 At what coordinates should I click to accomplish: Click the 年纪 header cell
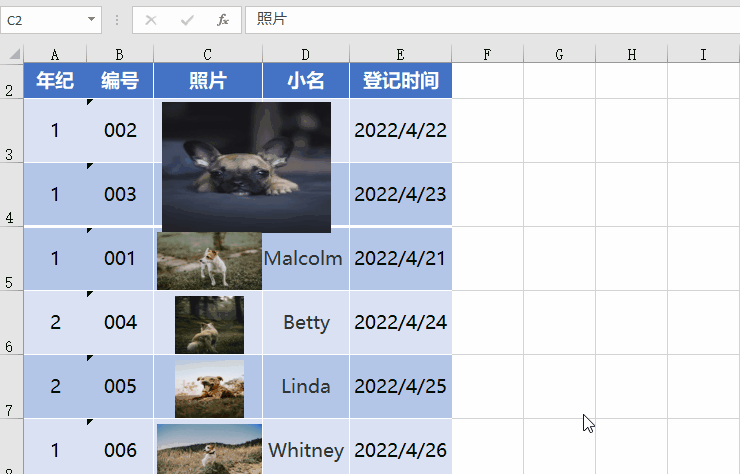point(55,81)
